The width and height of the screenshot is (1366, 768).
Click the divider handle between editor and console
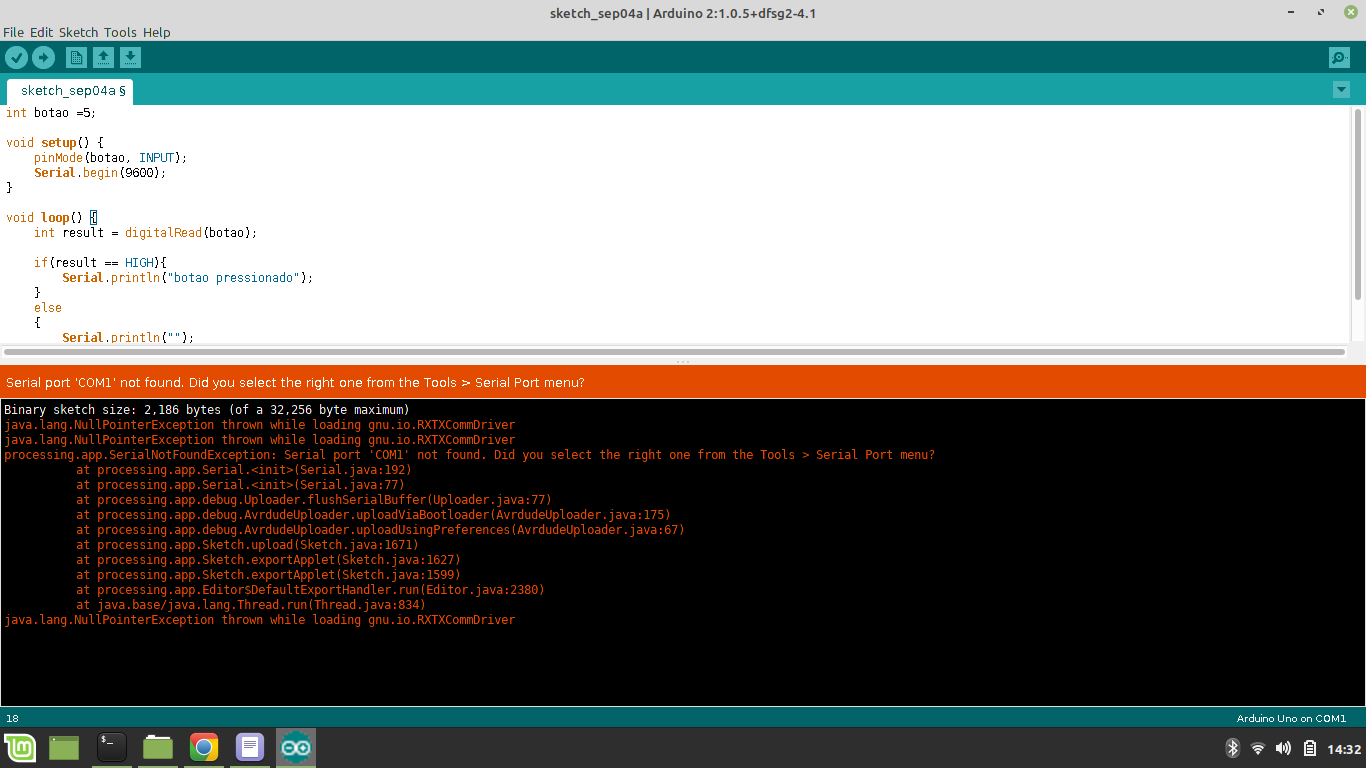click(x=683, y=362)
